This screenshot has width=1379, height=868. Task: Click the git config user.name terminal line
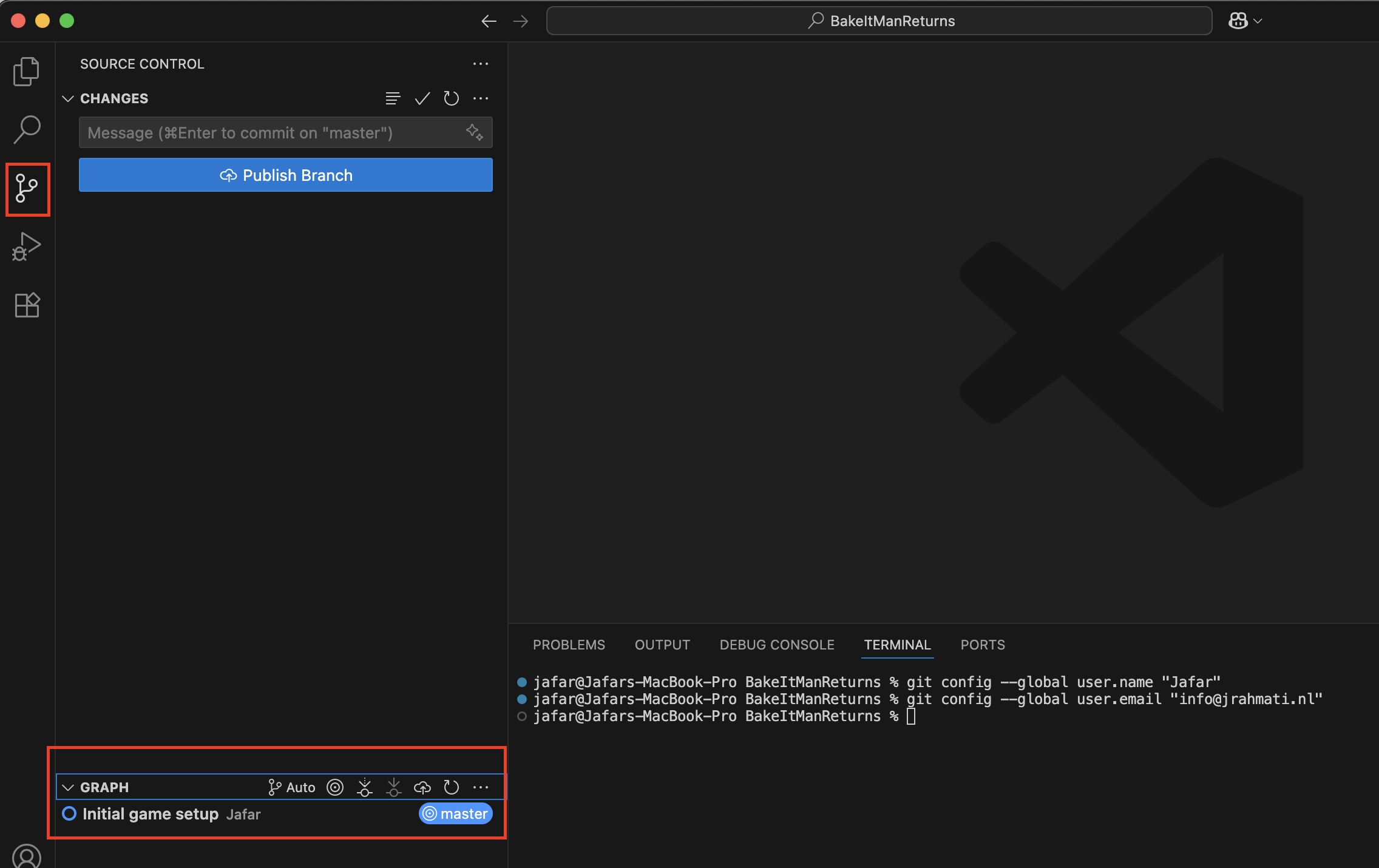pos(876,682)
